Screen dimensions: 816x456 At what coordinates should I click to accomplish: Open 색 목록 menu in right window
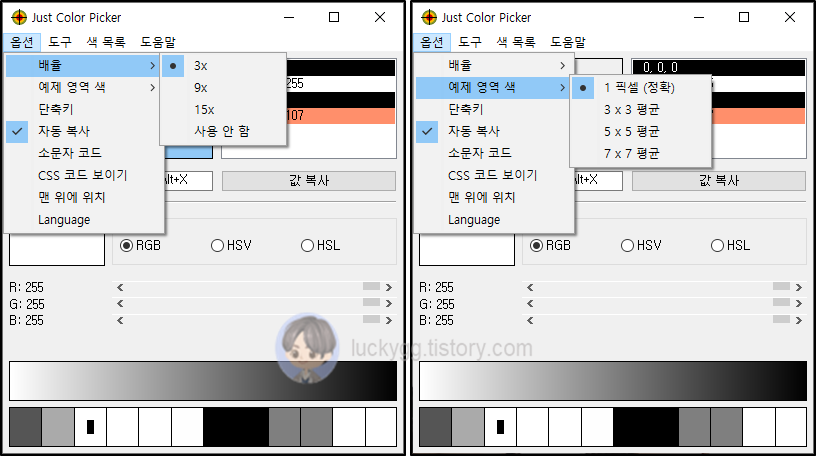[x=516, y=42]
